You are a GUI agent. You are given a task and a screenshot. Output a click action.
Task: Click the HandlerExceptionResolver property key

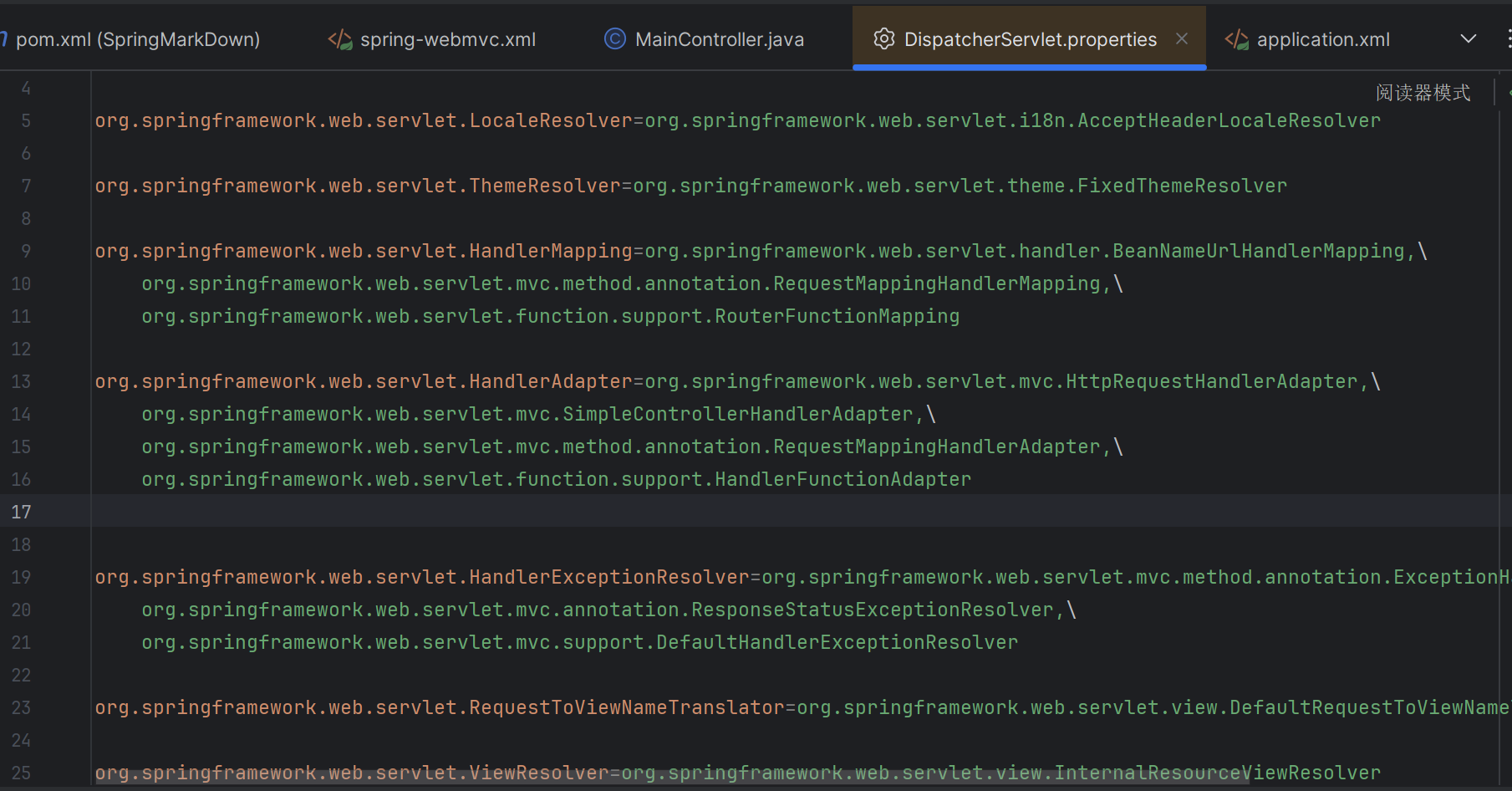coord(422,577)
